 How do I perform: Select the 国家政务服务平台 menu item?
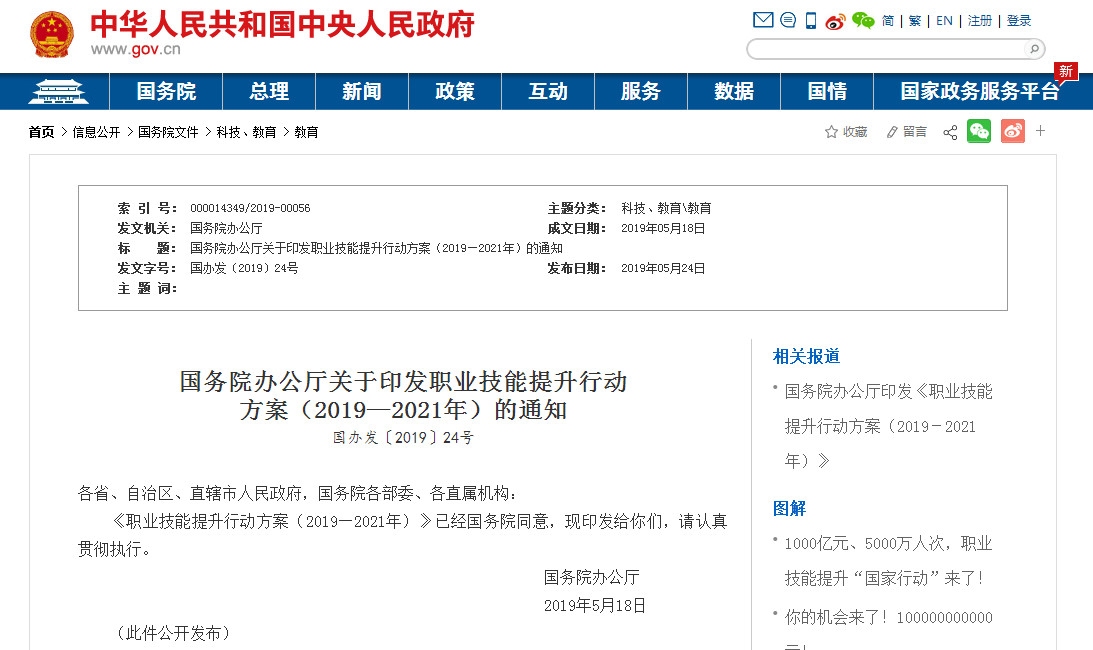click(x=980, y=91)
